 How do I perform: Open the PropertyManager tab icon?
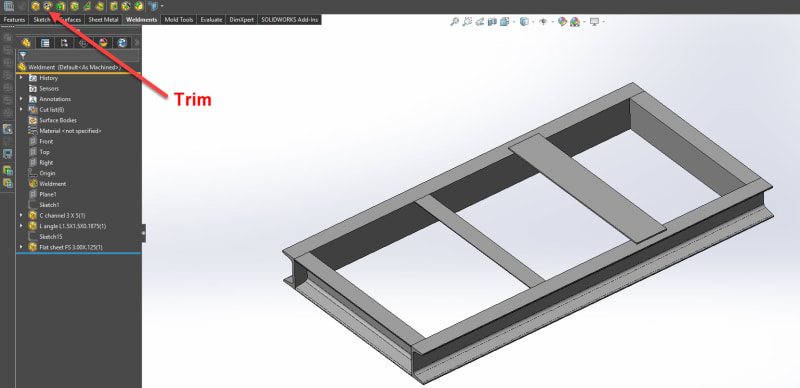pos(45,43)
